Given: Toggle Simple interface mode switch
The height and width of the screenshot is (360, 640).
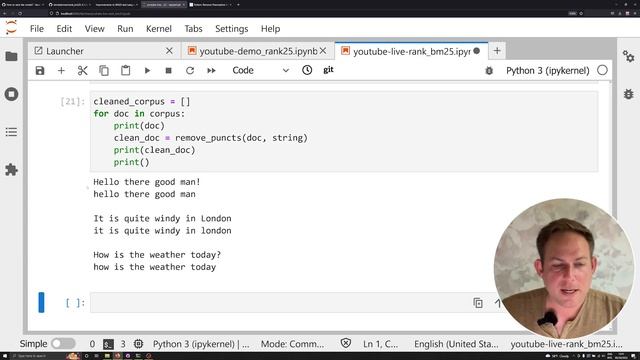Looking at the screenshot, I should pos(63,344).
